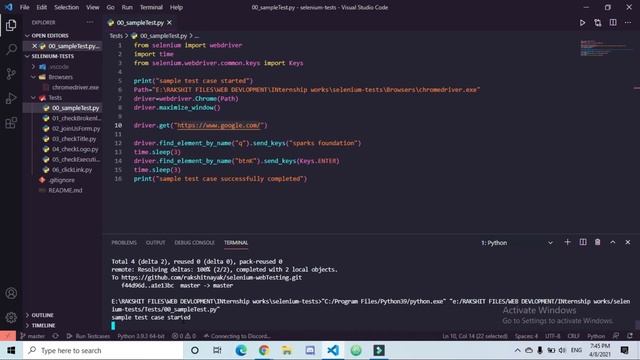
Task: Close the 00_sampleTest.py editor tab
Action: point(169,23)
